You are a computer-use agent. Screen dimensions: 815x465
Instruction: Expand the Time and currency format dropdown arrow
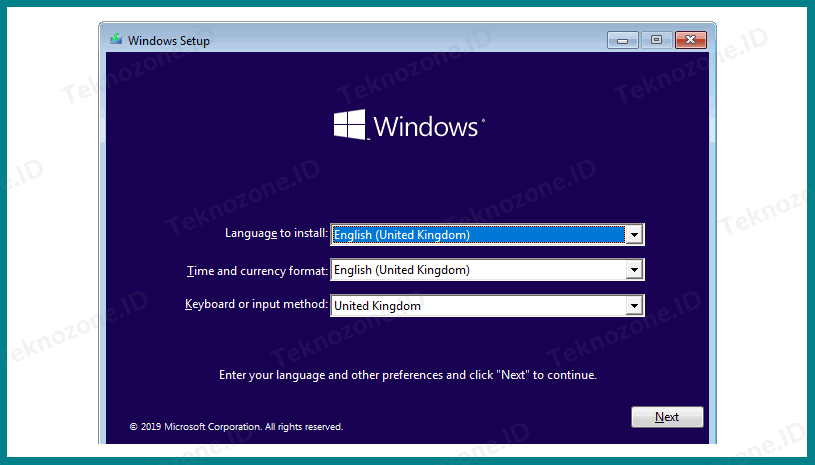pos(634,270)
